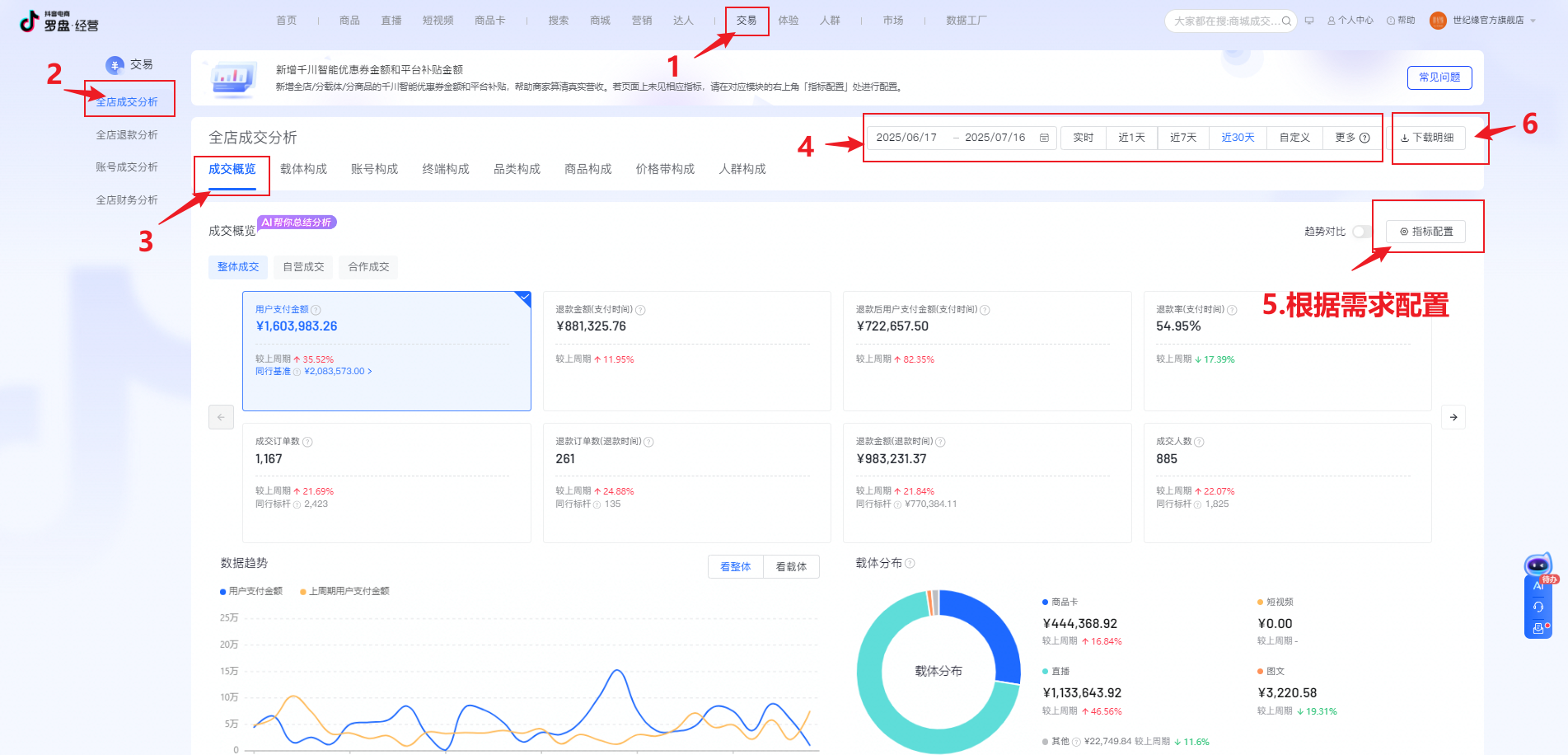The image size is (1568, 755).
Task: Open 全店退款分析 in the left sidebar
Action: (127, 134)
